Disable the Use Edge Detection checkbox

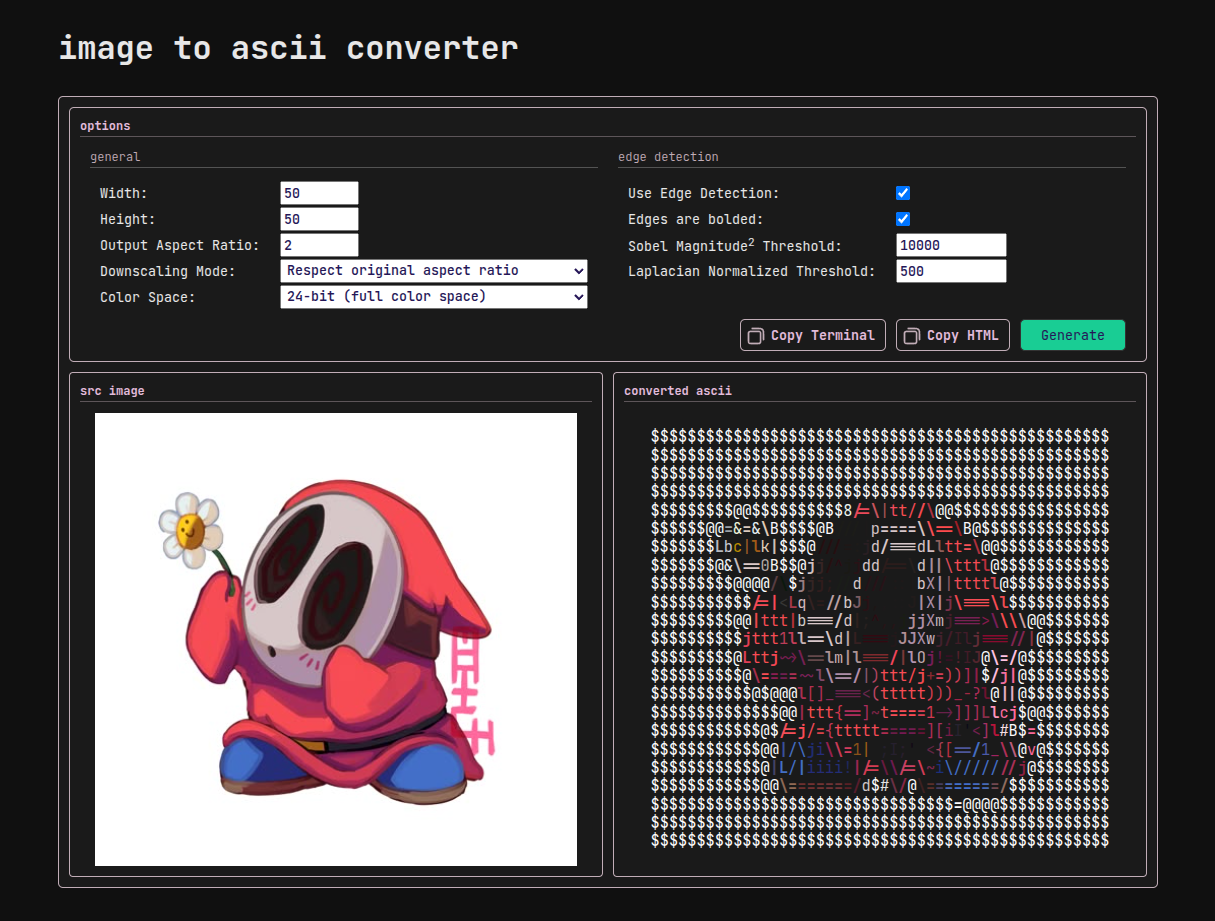(903, 193)
